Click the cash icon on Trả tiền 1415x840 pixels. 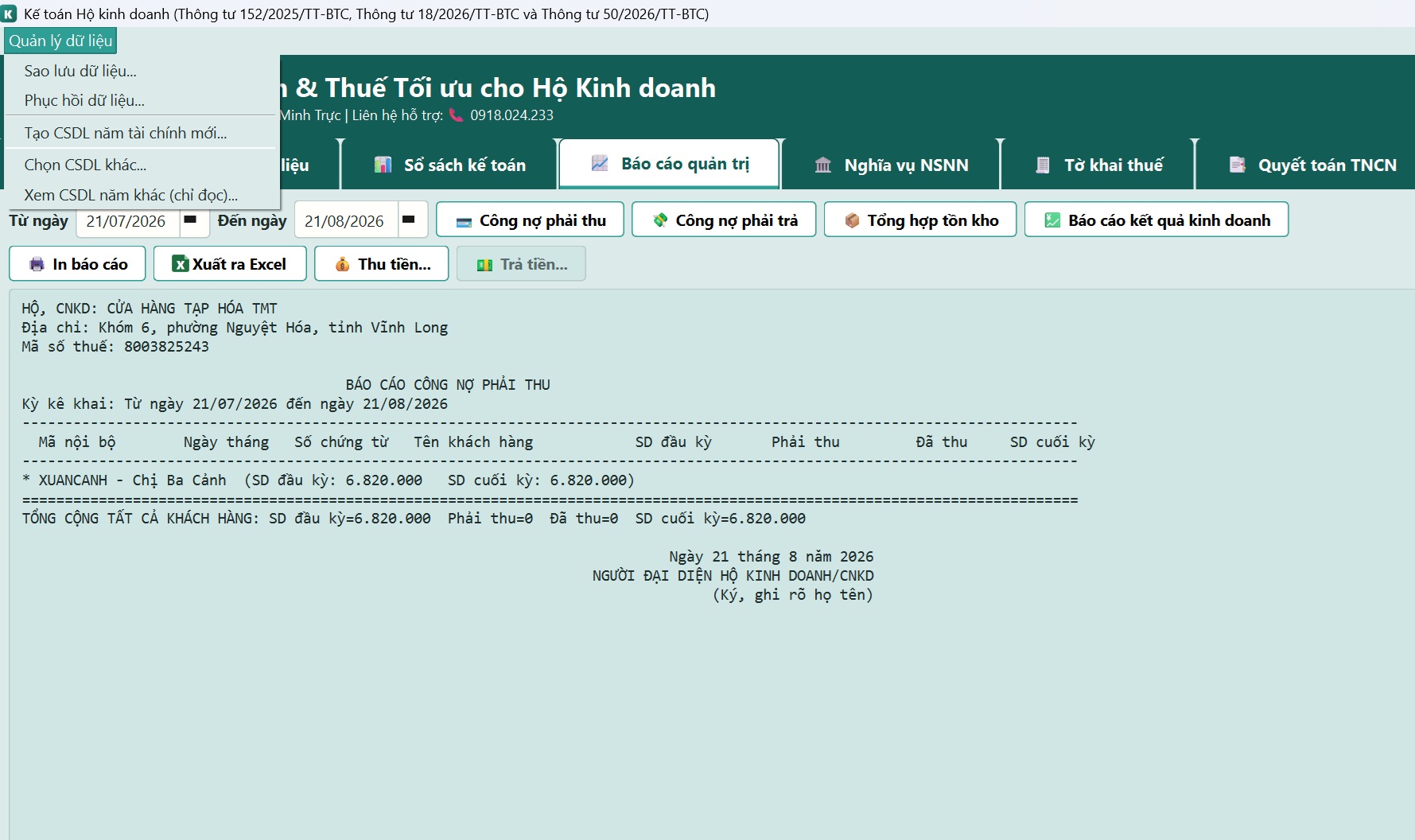pos(484,265)
